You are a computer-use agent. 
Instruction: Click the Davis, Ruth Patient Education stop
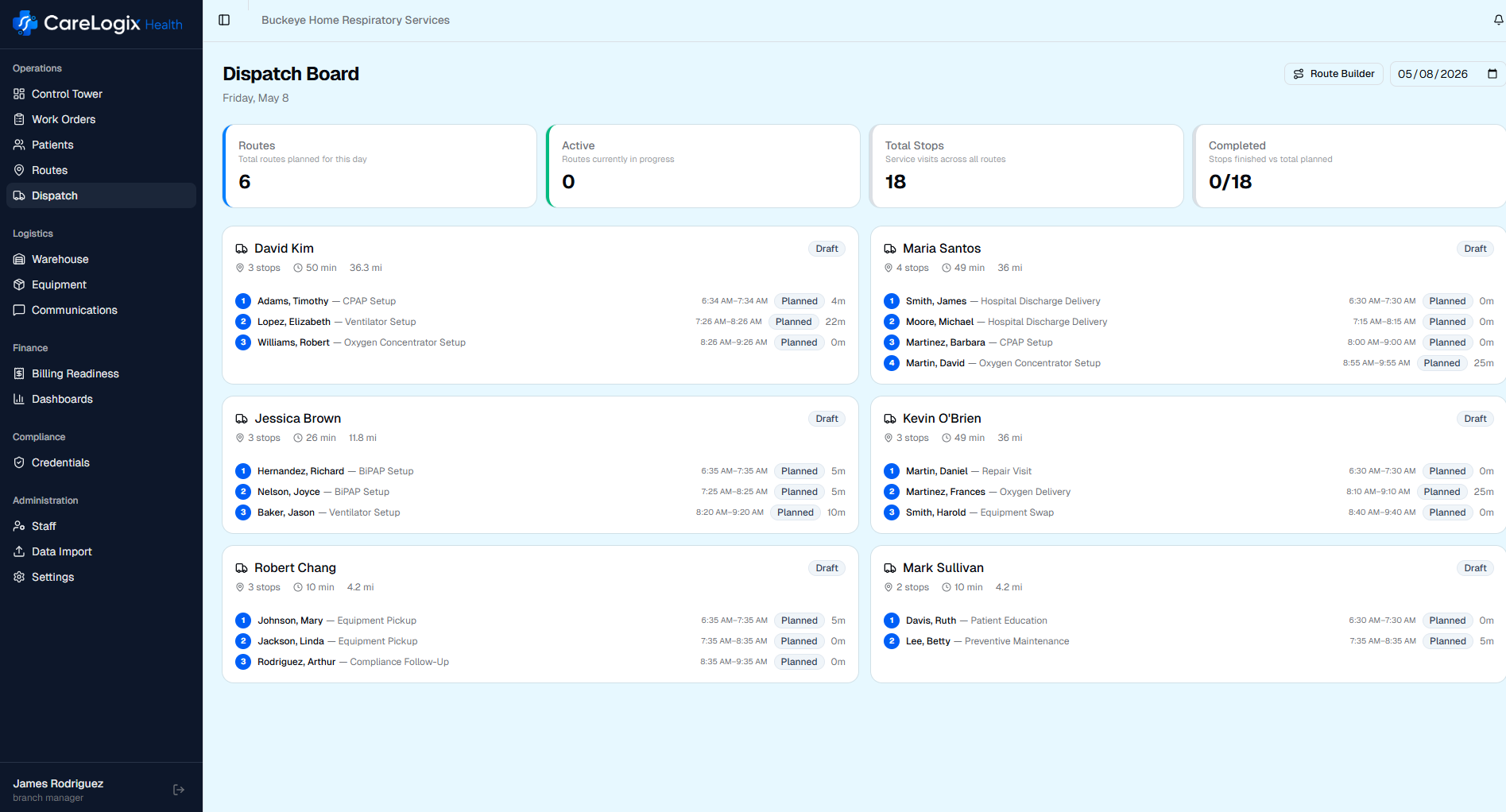[1189, 621]
